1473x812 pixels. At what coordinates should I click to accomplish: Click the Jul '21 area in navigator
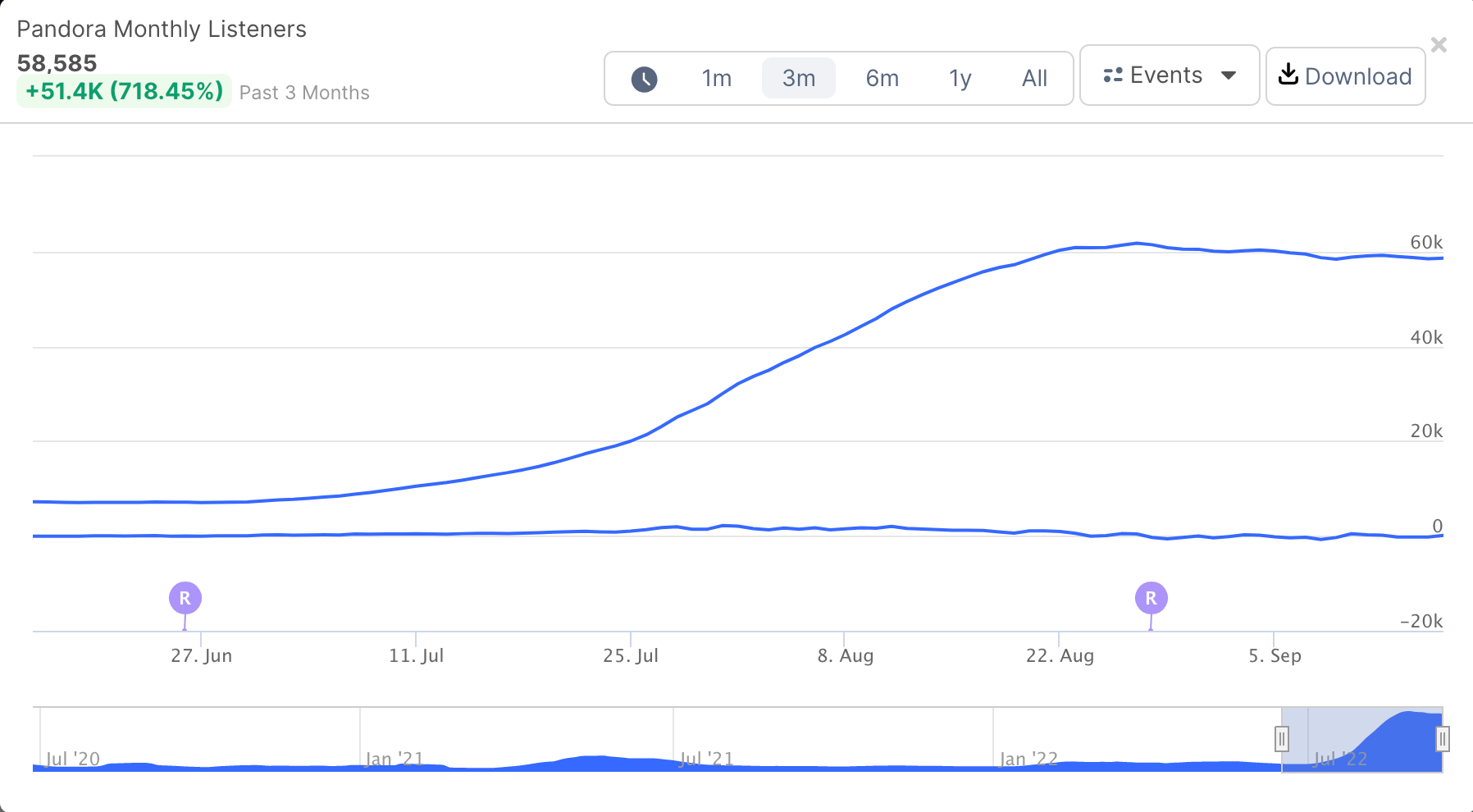tap(706, 750)
